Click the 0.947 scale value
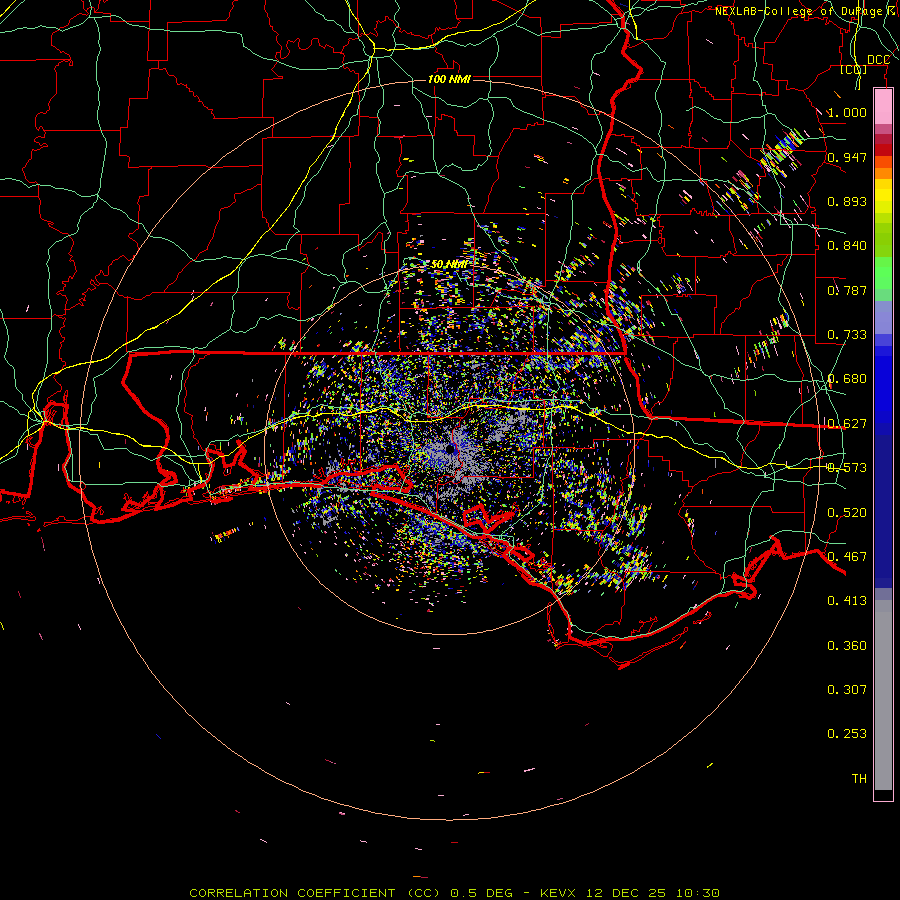Viewport: 900px width, 900px height. (x=847, y=157)
